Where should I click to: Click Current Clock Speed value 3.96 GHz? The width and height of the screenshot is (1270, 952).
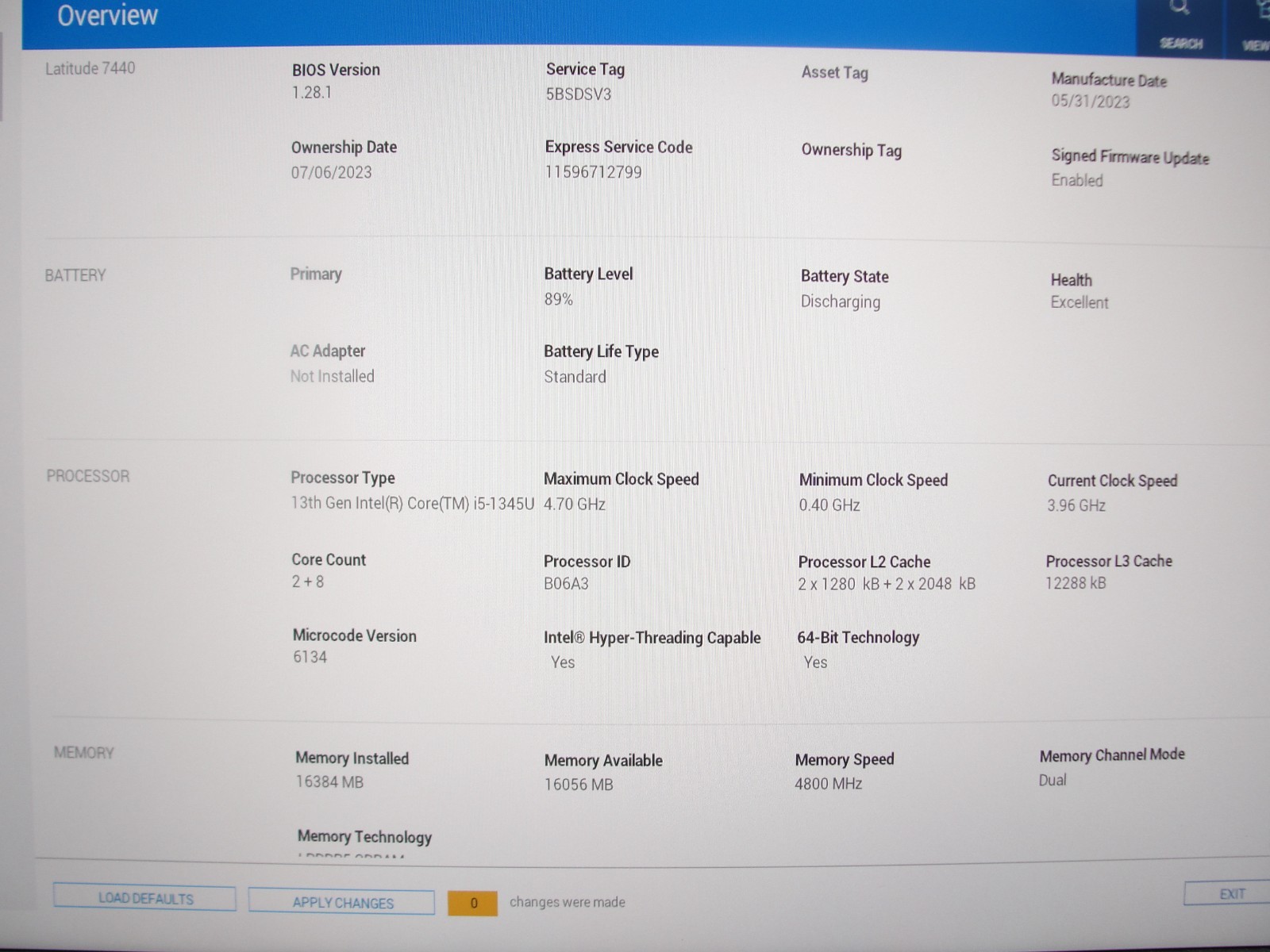1076,505
